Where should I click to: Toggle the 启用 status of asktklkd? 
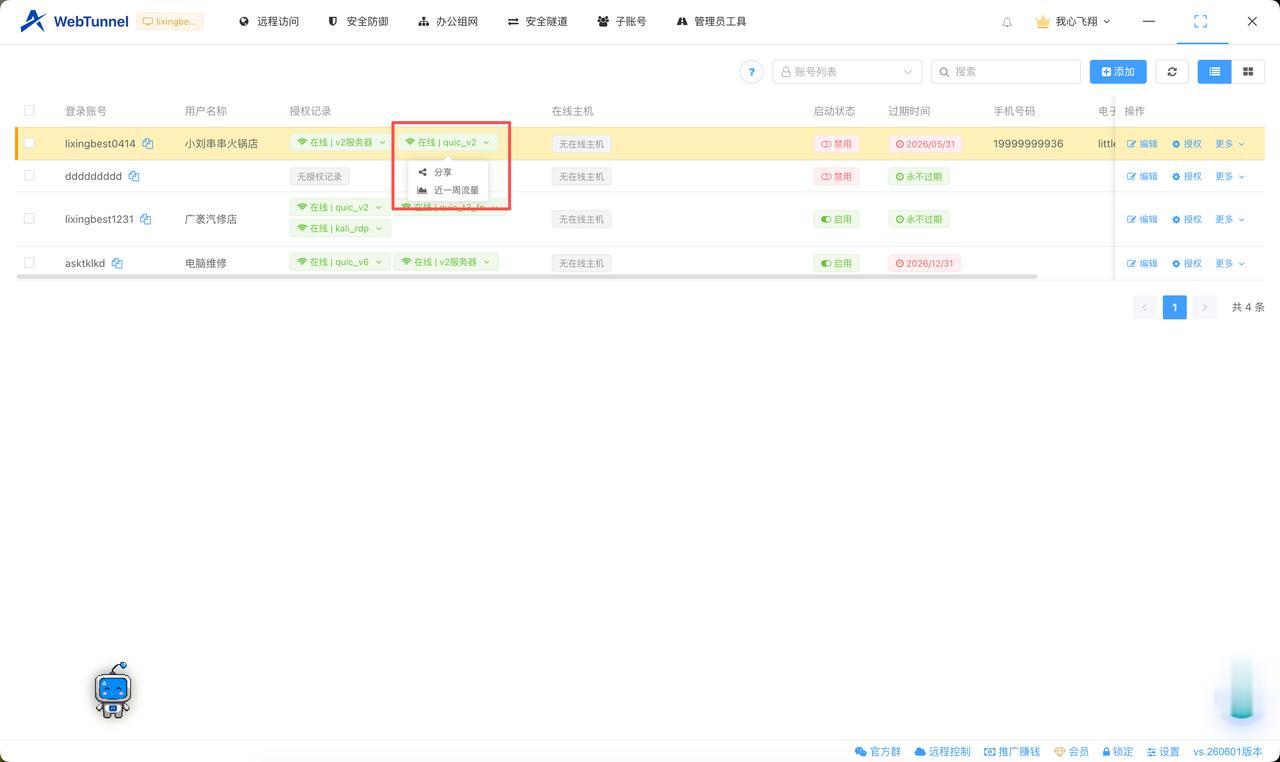[836, 263]
